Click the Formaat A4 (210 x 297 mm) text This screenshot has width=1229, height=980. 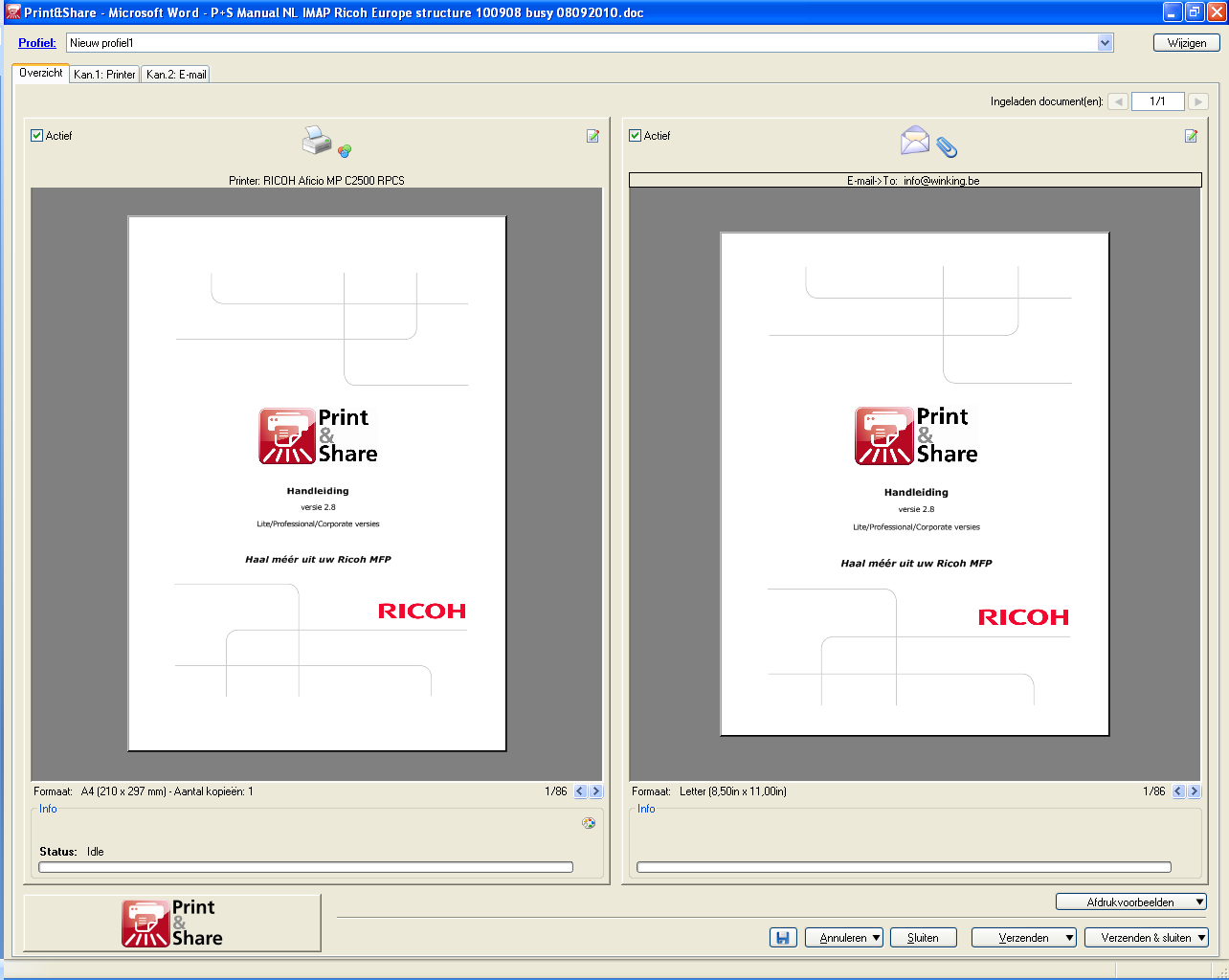pos(144,791)
